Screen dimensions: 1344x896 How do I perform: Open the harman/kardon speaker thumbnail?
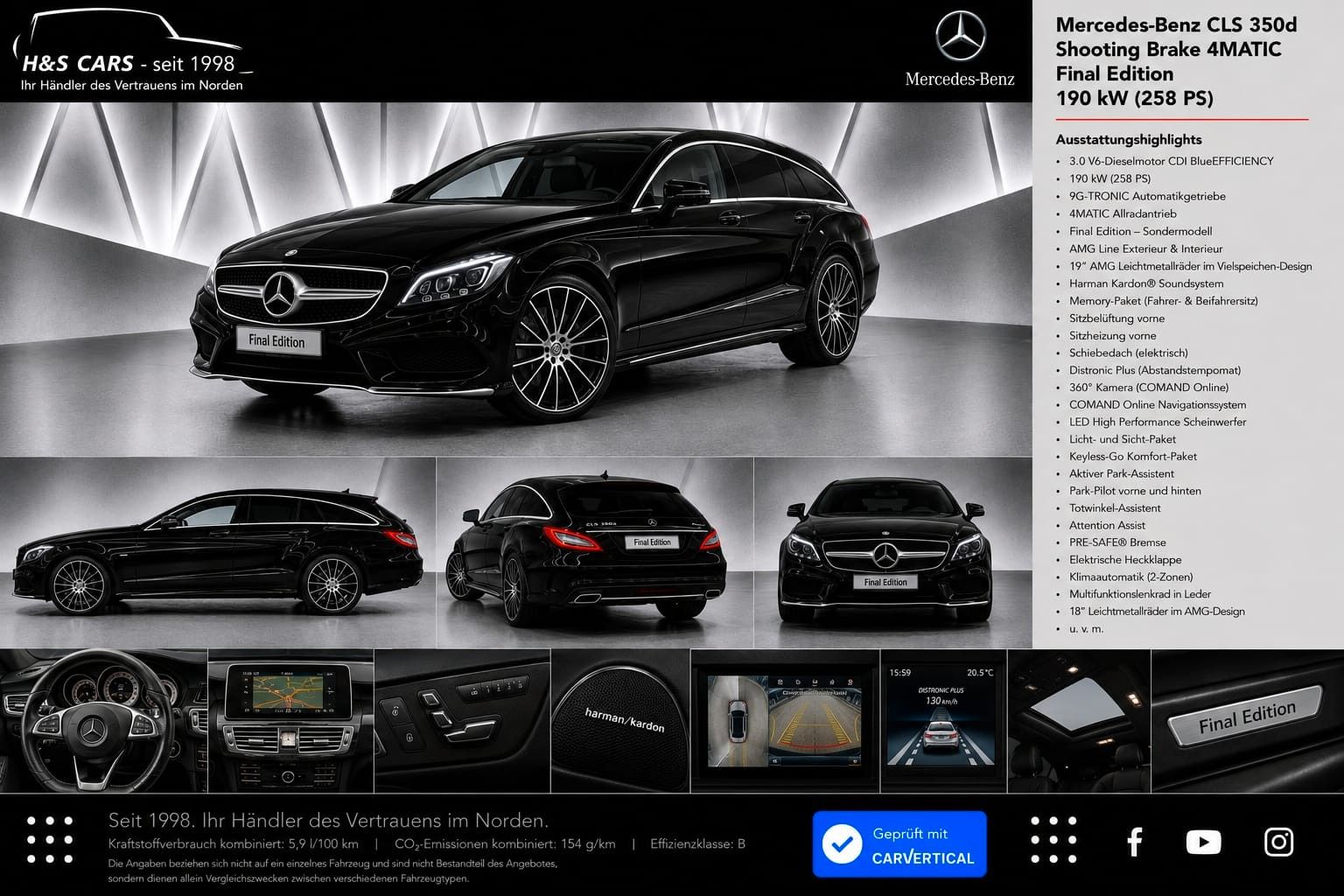[x=620, y=721]
